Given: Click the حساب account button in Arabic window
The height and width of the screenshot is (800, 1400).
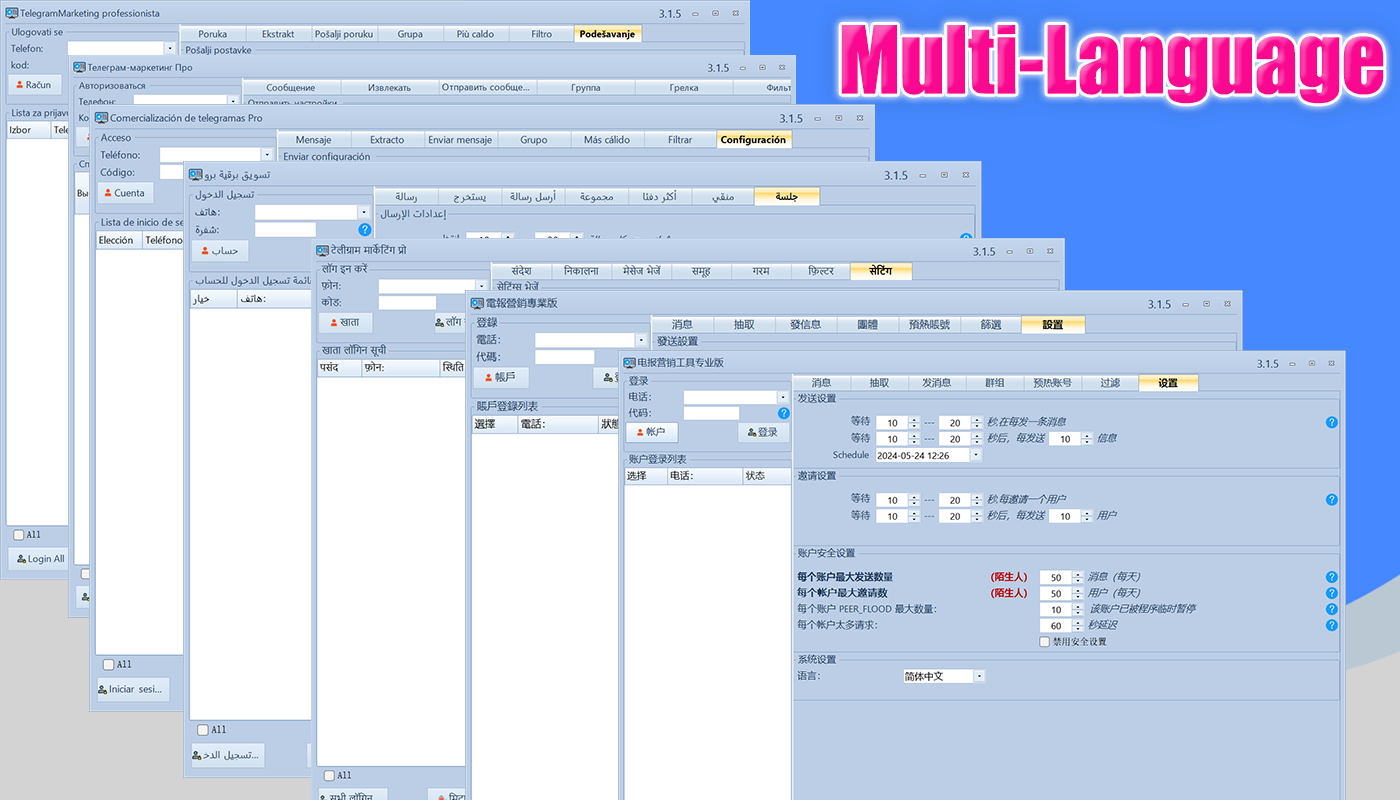Looking at the screenshot, I should coord(219,250).
